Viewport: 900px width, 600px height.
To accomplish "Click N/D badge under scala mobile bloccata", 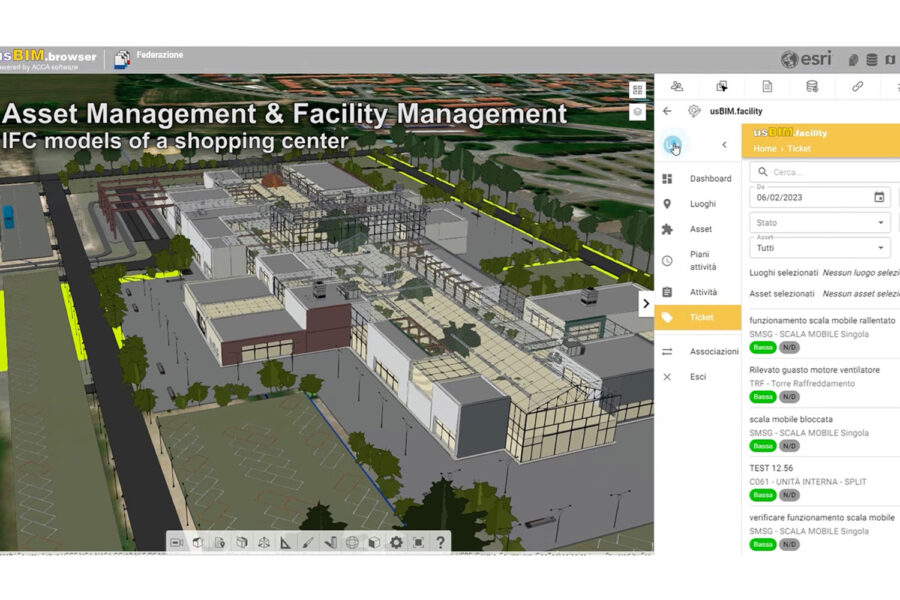I will point(789,446).
